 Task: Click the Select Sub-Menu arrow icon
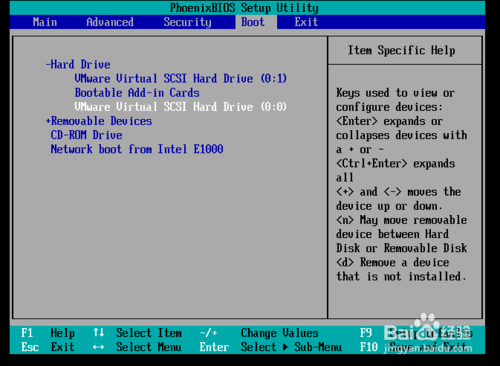point(285,347)
